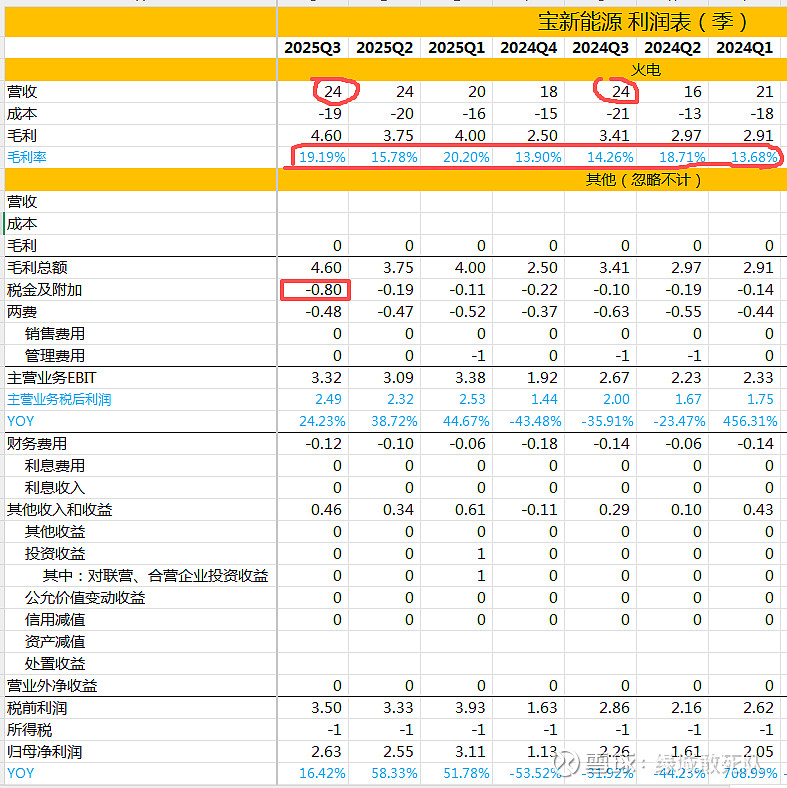The image size is (787, 788).
Task: Click the -20 cost cell for 2025Q2
Action: [402, 114]
